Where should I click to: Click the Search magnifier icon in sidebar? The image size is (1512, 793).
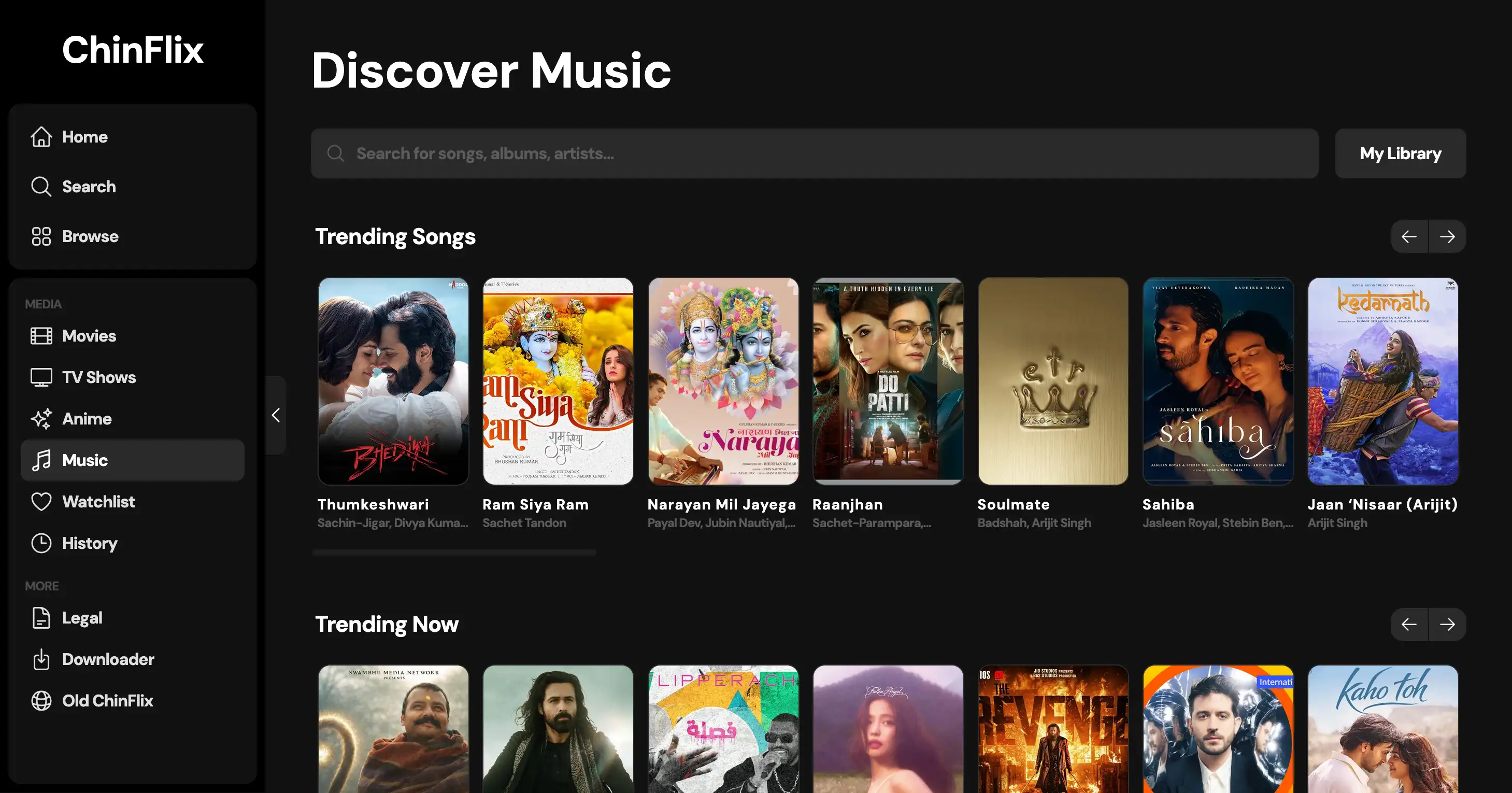(x=41, y=187)
